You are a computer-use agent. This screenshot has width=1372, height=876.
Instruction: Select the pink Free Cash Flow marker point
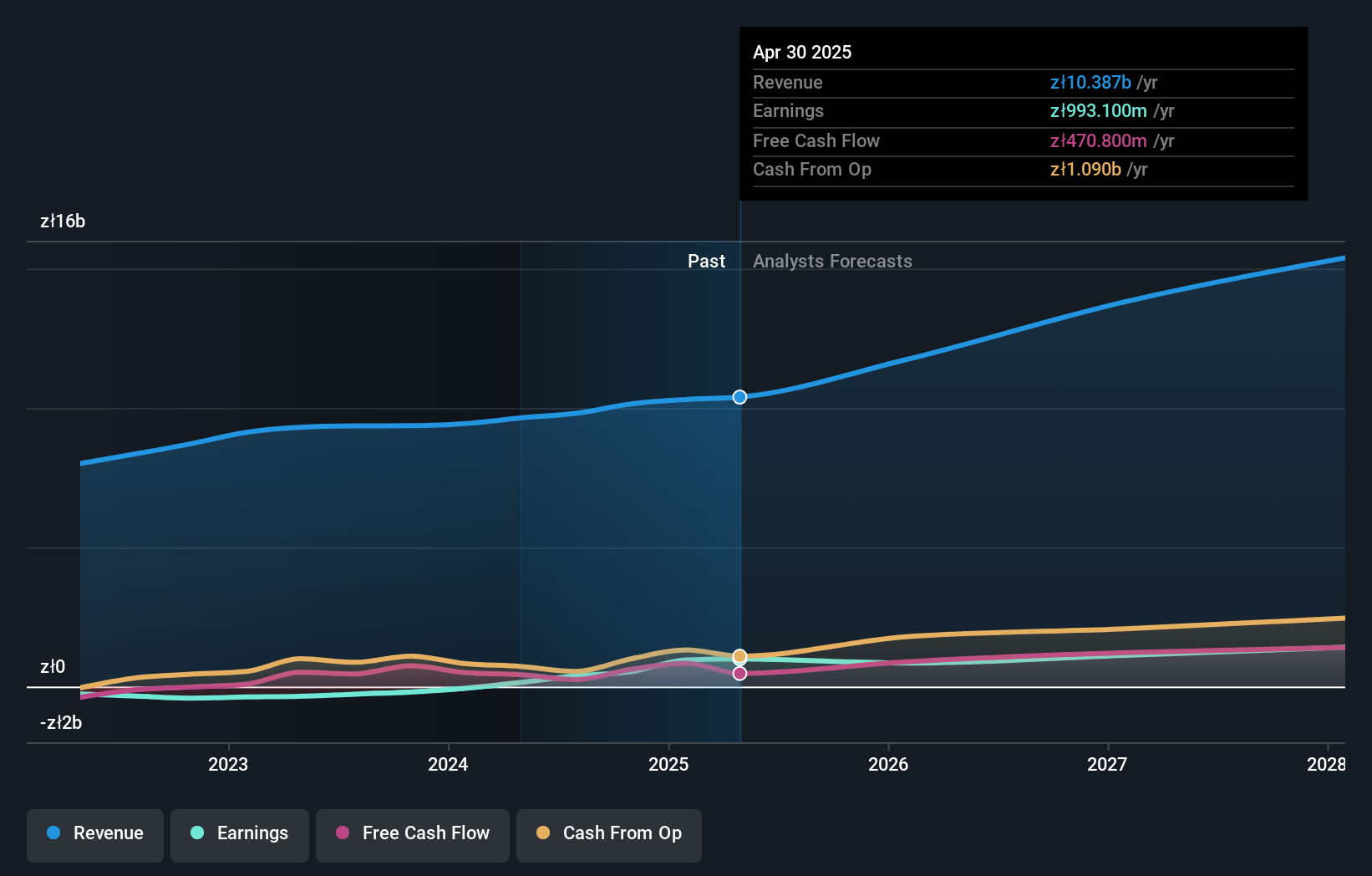coord(739,673)
